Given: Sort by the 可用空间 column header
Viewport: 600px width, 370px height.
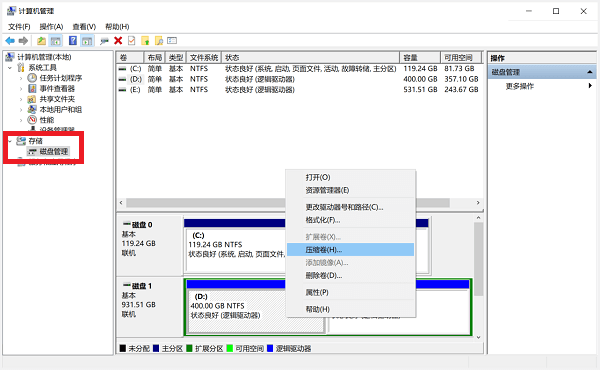Looking at the screenshot, I should point(461,58).
